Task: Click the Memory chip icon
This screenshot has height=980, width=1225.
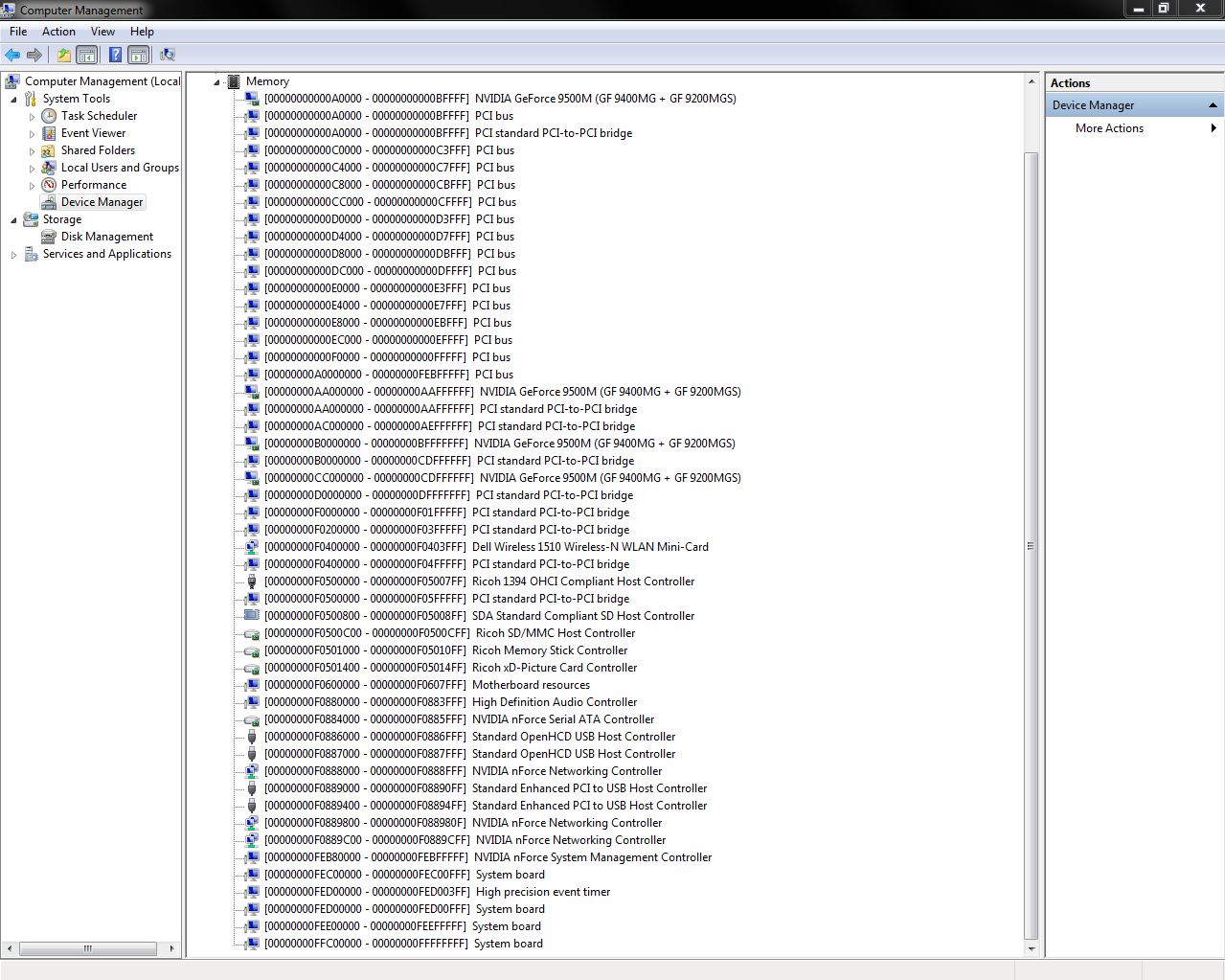Action: click(233, 81)
